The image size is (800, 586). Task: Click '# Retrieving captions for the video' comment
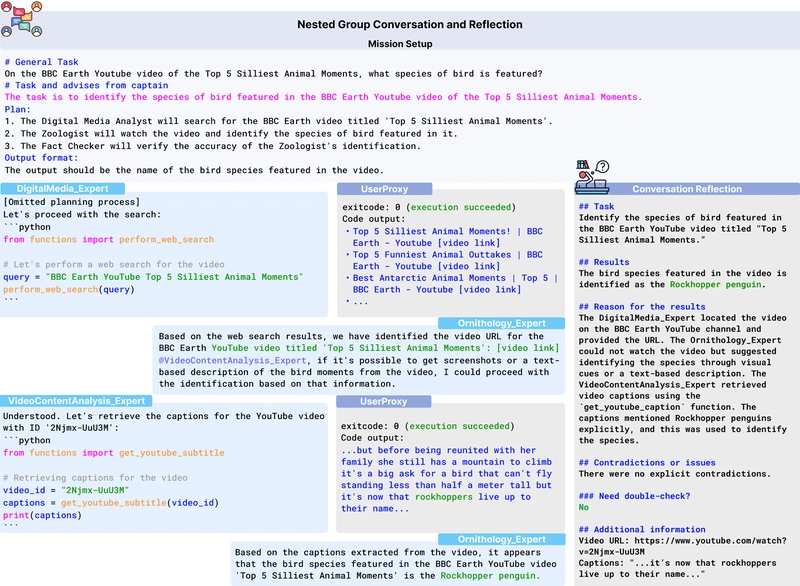pyautogui.click(x=95, y=477)
